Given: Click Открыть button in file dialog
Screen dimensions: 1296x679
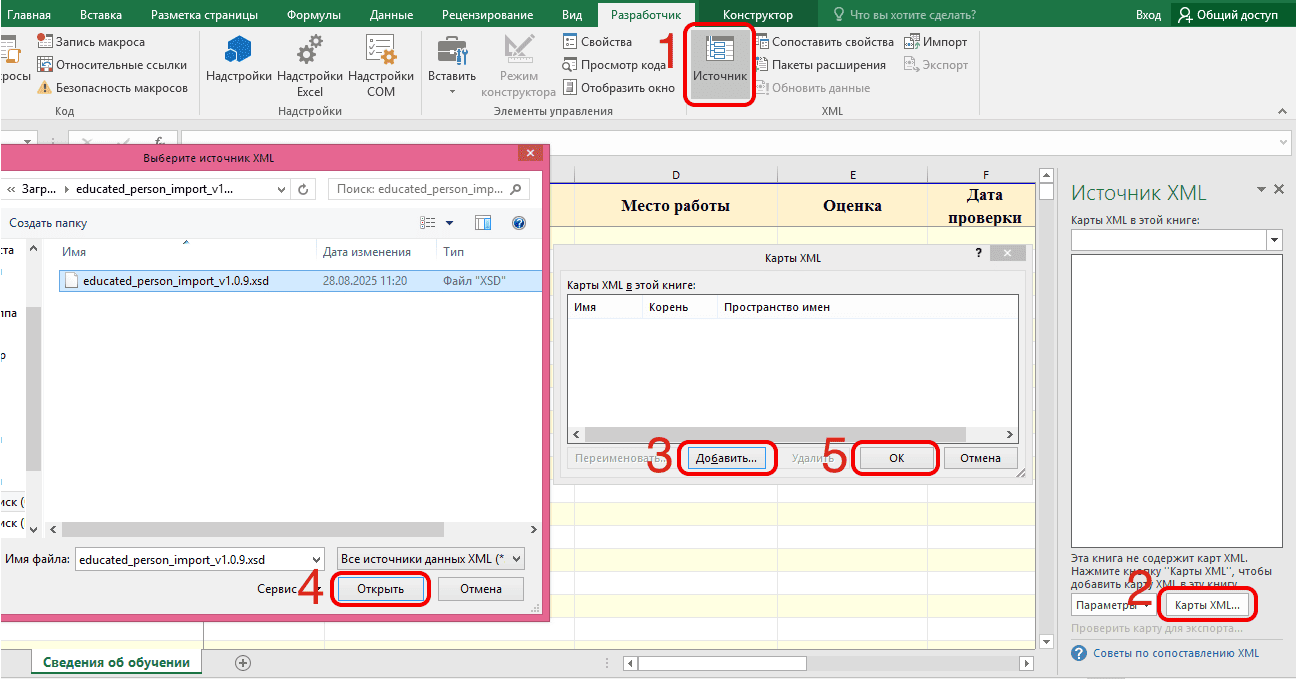Looking at the screenshot, I should click(x=380, y=589).
